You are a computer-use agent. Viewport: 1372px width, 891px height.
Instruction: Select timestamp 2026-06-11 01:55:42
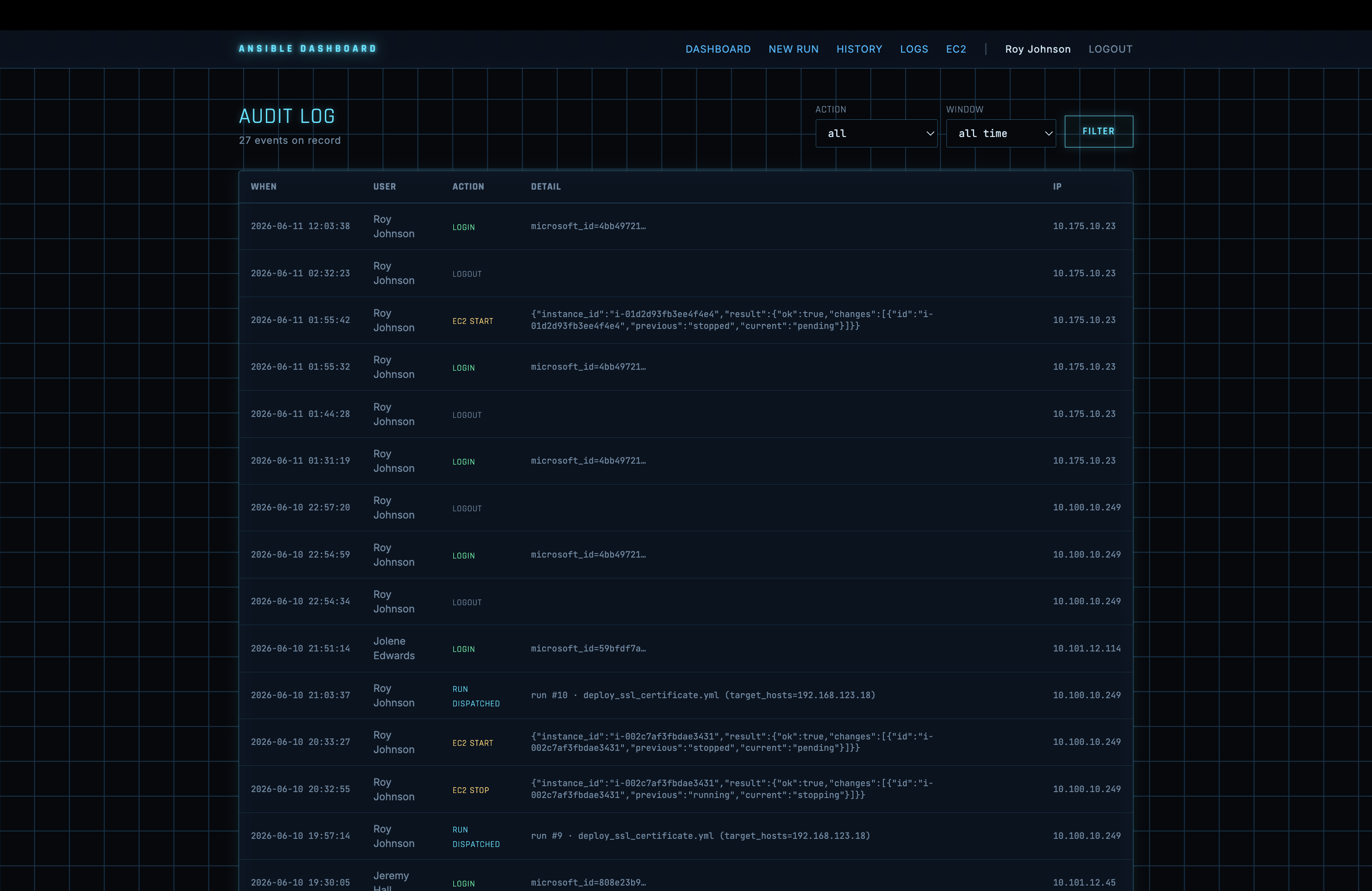coord(300,320)
